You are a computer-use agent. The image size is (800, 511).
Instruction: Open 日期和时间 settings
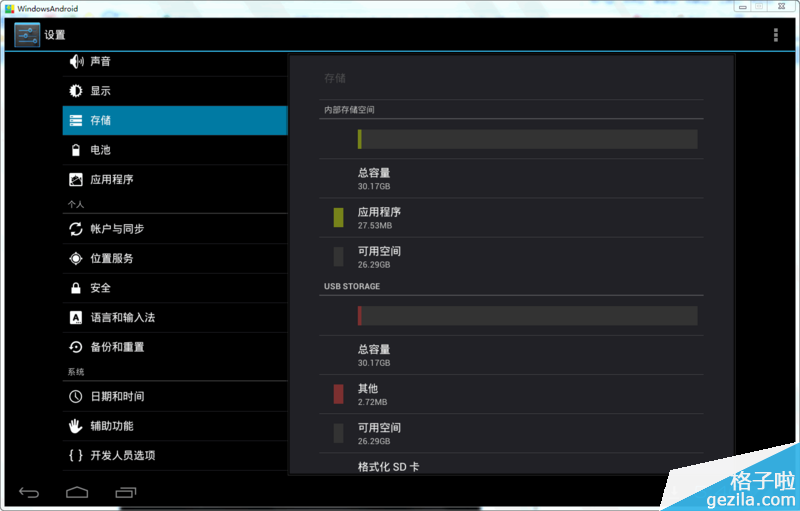coord(175,396)
